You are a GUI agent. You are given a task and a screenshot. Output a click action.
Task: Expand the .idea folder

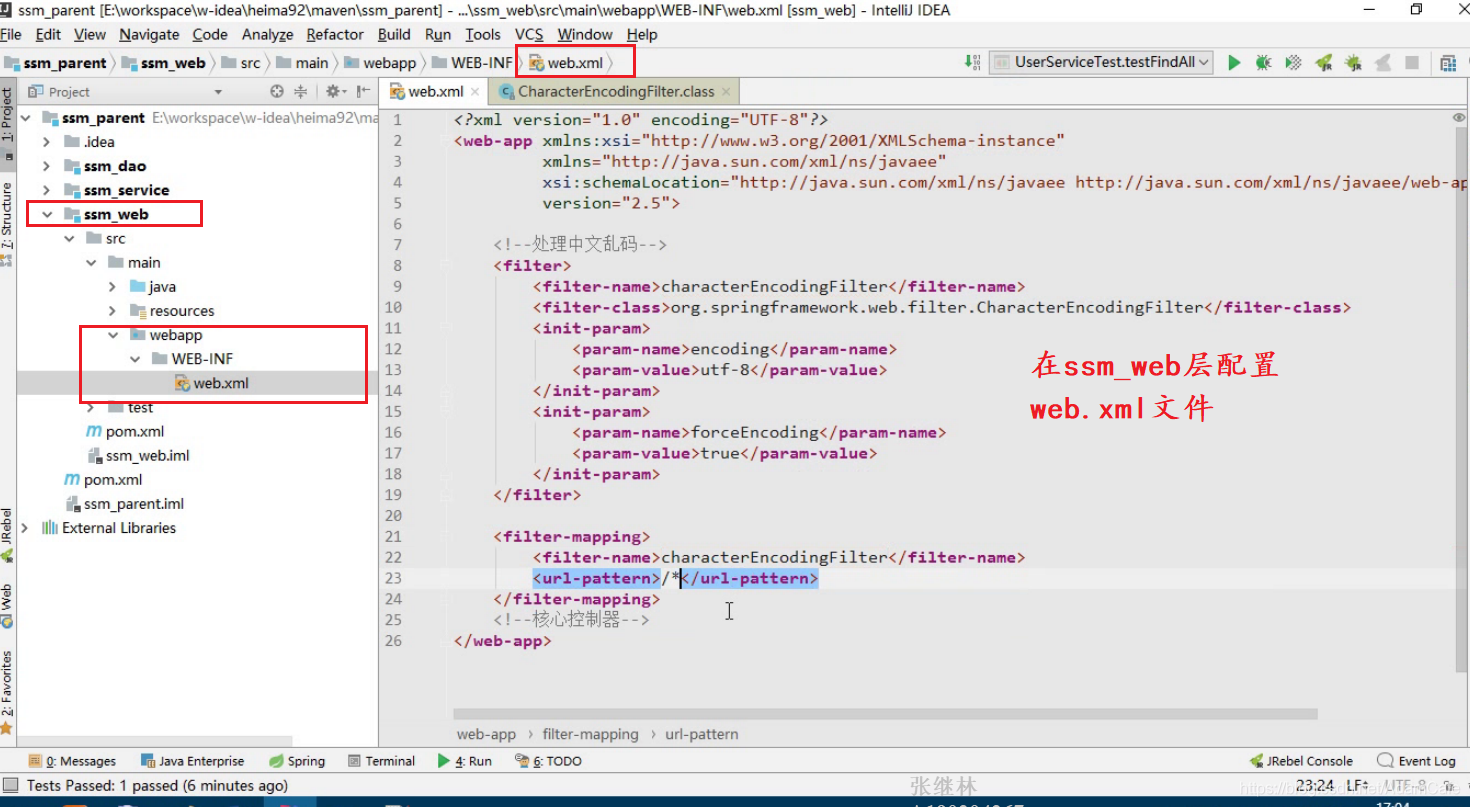click(x=47, y=142)
